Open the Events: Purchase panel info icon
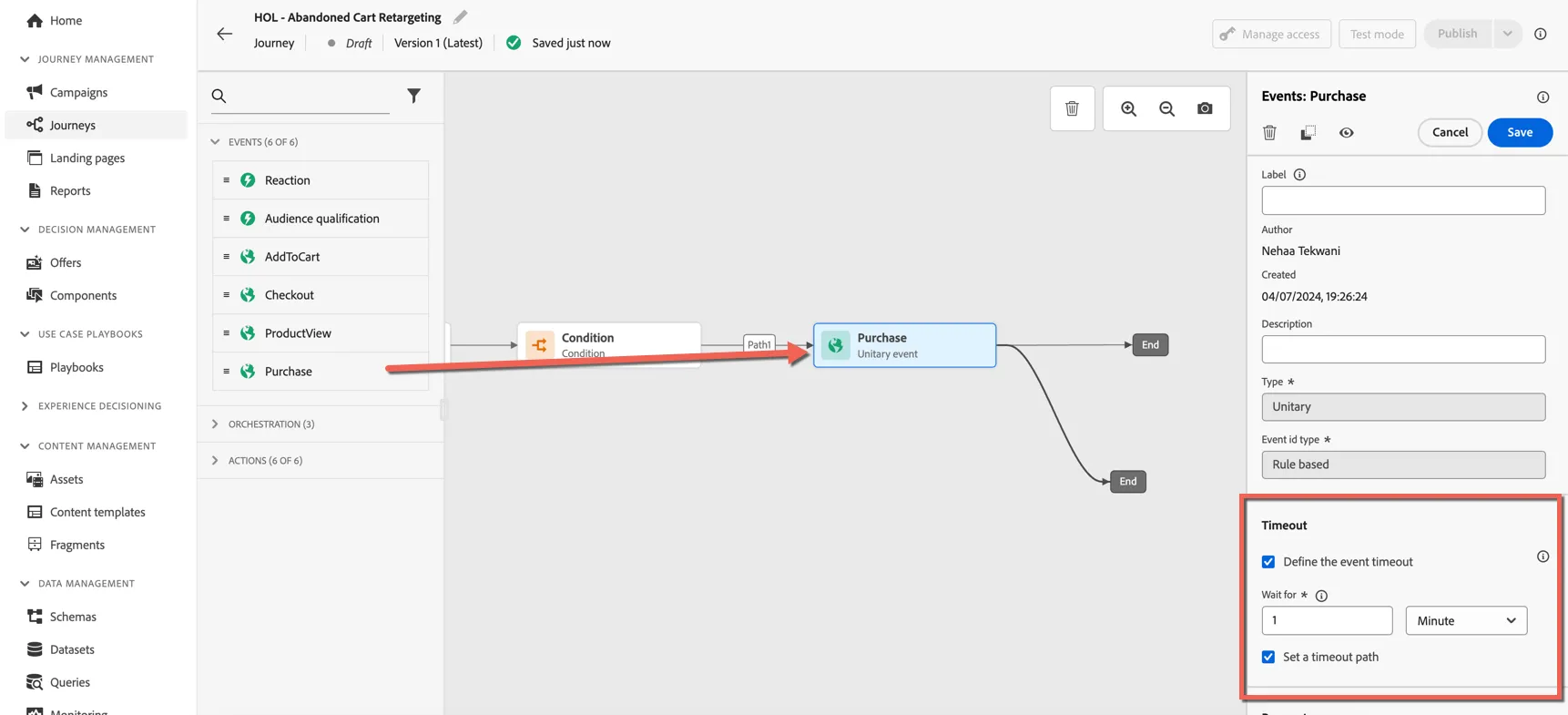This screenshot has width=1568, height=715. pos(1543,97)
